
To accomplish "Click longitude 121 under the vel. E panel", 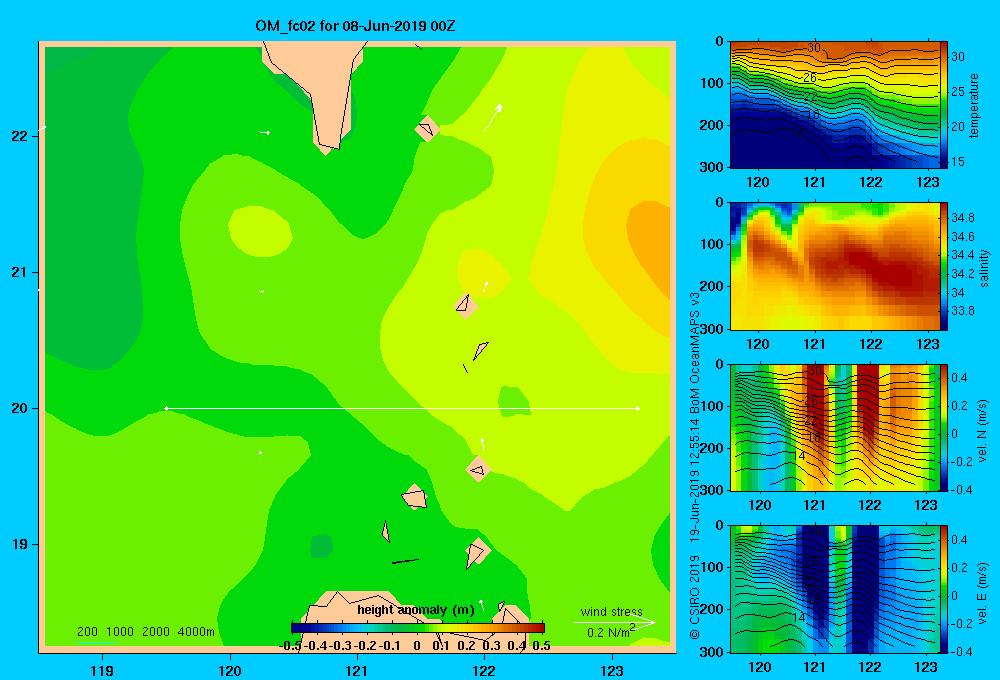I will tap(814, 667).
